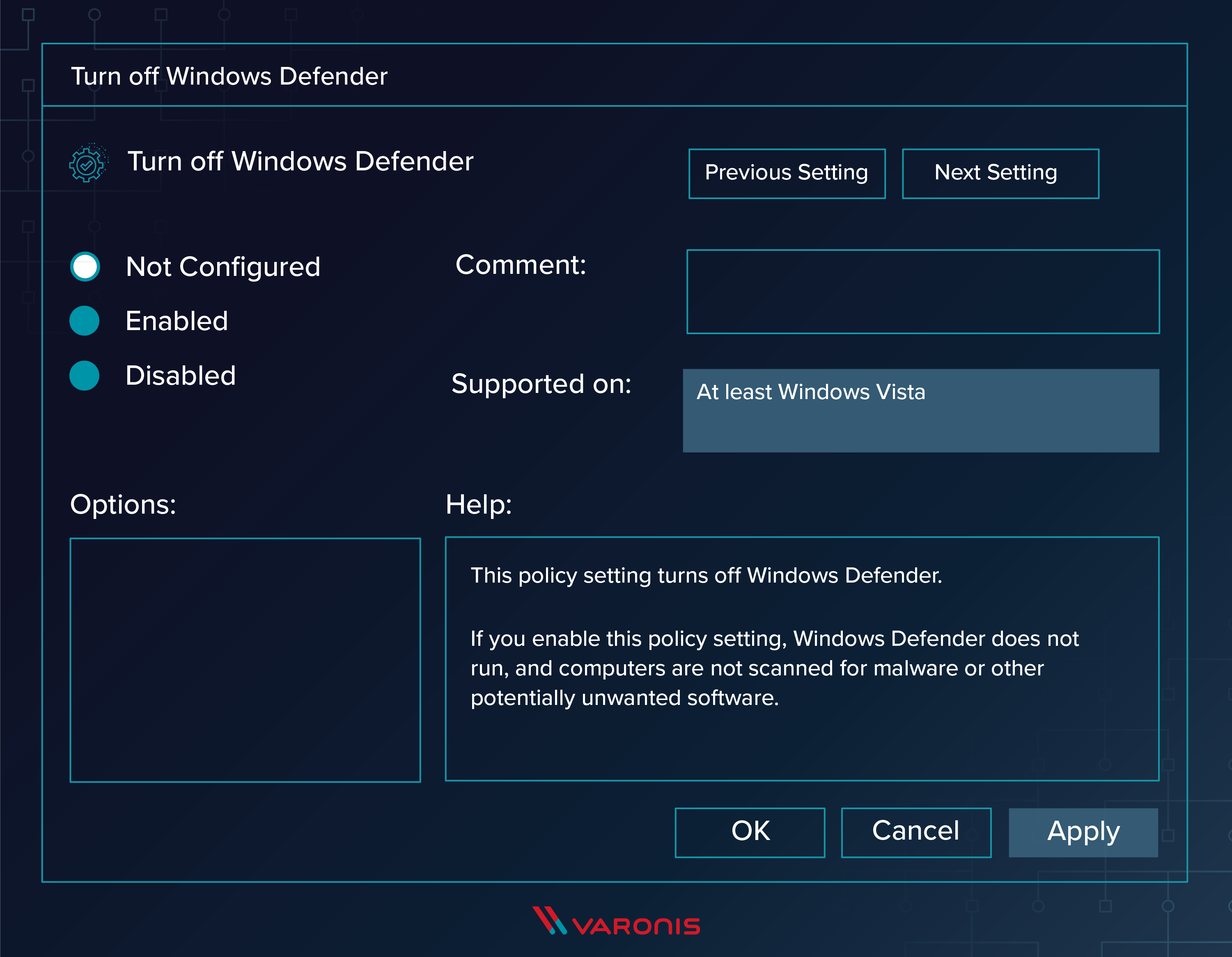
Task: Click the Not Configured label text
Action: (x=223, y=266)
